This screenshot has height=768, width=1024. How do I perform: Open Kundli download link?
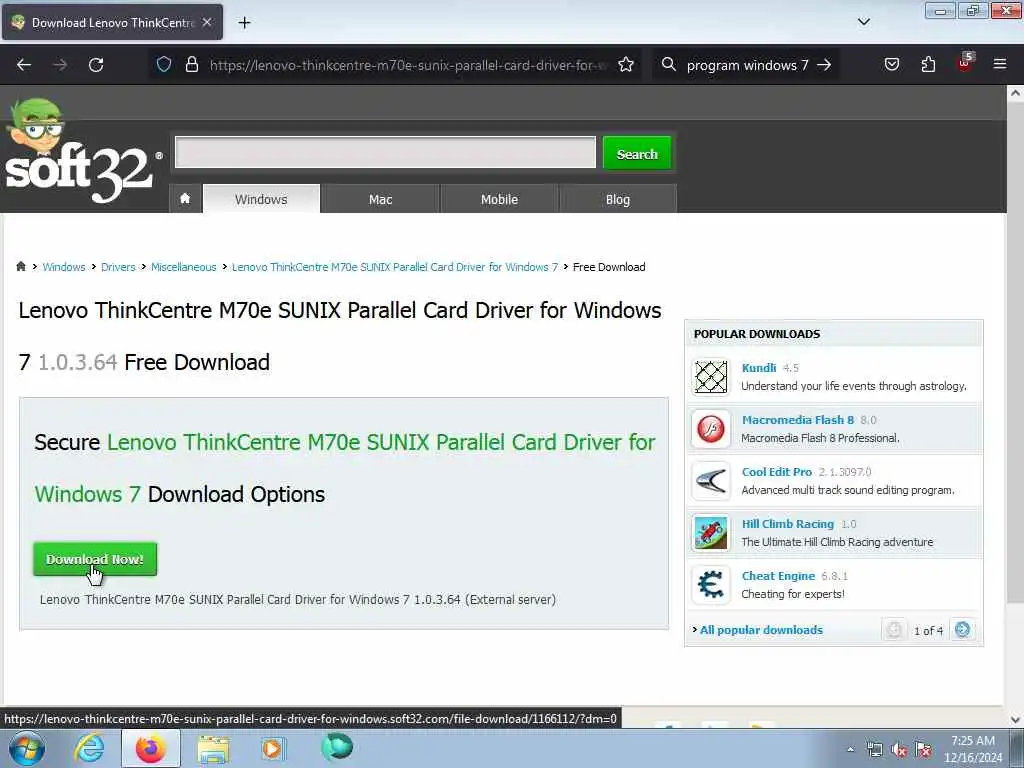[759, 368]
